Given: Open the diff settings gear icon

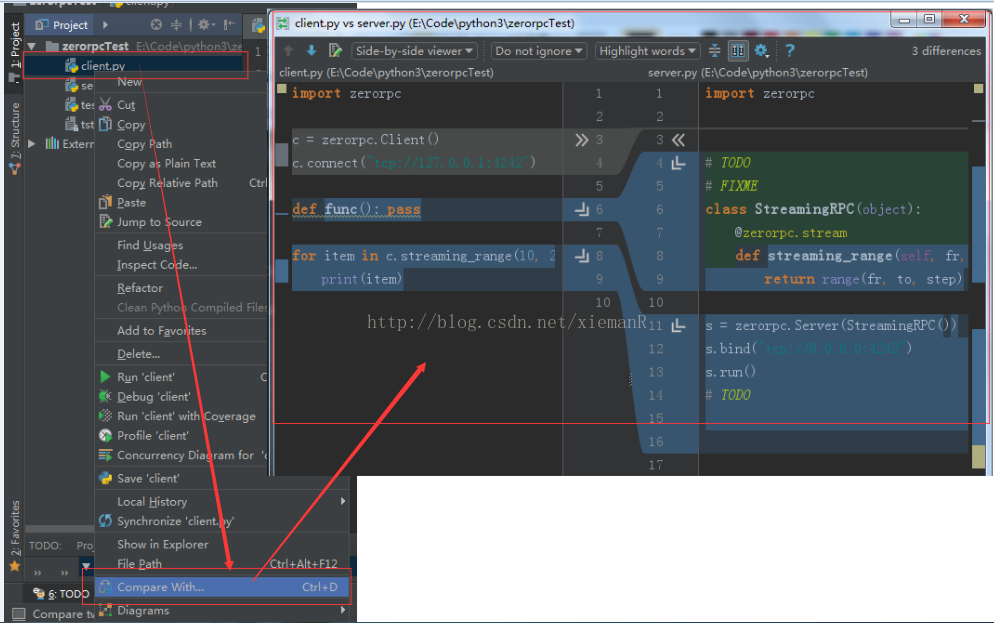Looking at the screenshot, I should [761, 51].
